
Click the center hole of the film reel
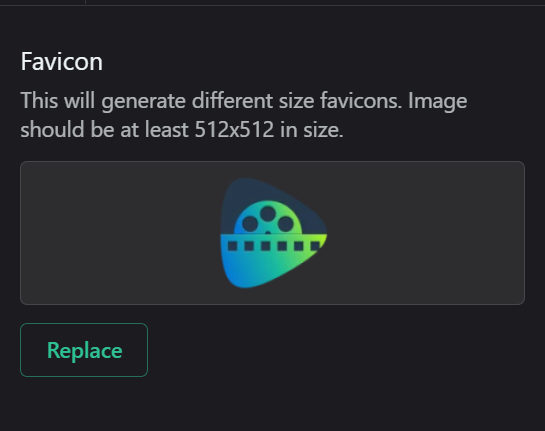268,233
